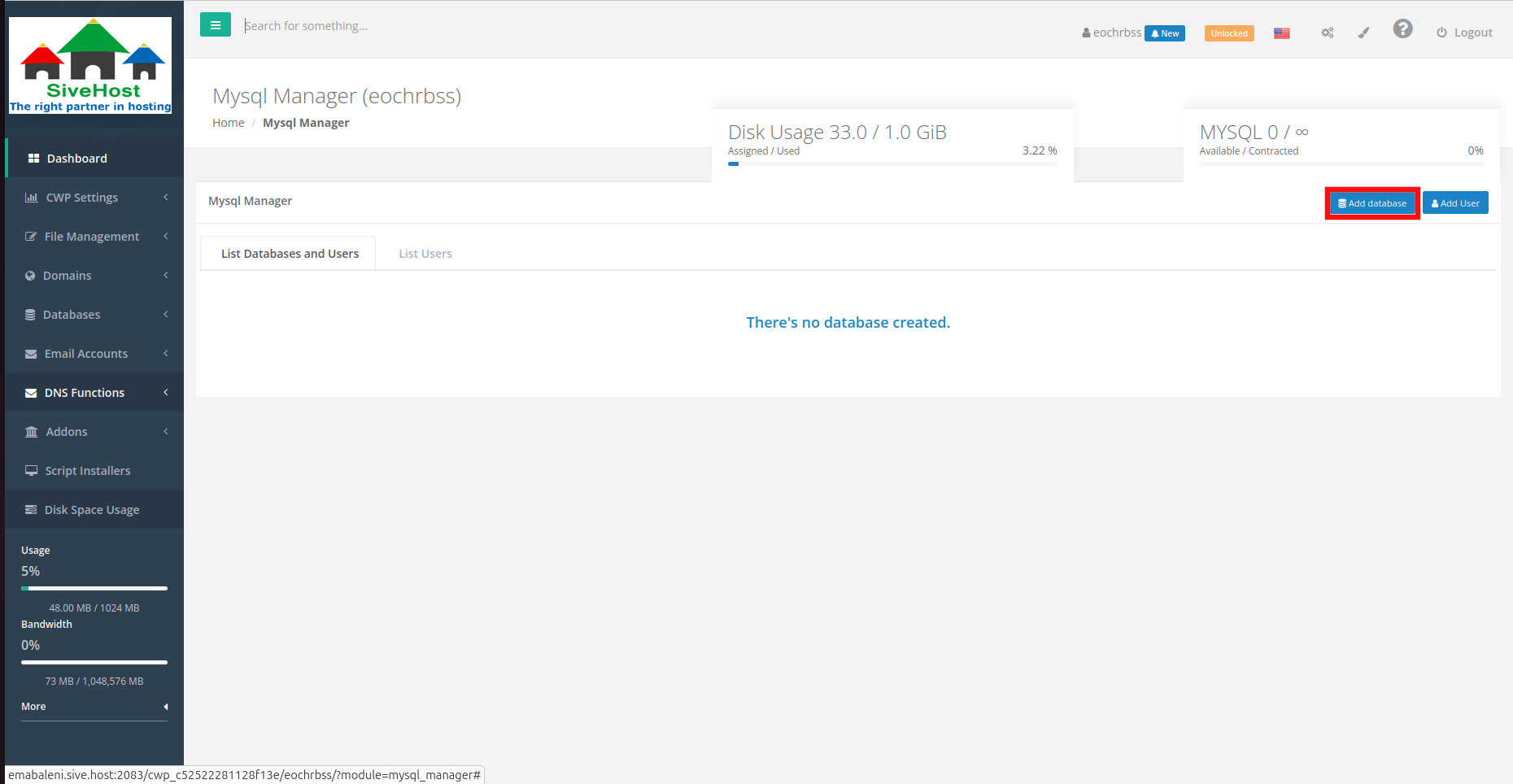
Task: Click the DNS Functions envelope icon
Action: [31, 393]
